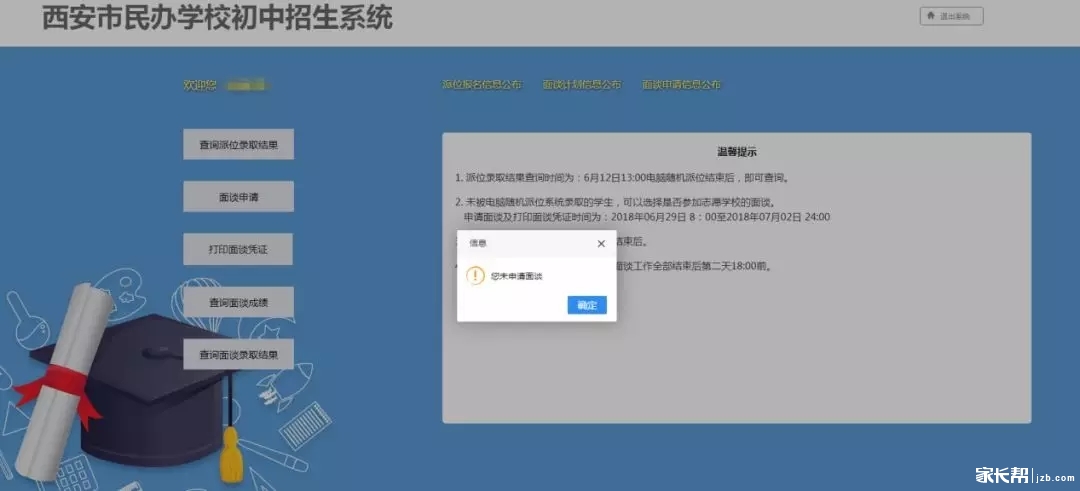Viewport: 1080px width, 491px height.
Task: Click the 西安市民办学校初中招生系统 page title
Action: 217,18
